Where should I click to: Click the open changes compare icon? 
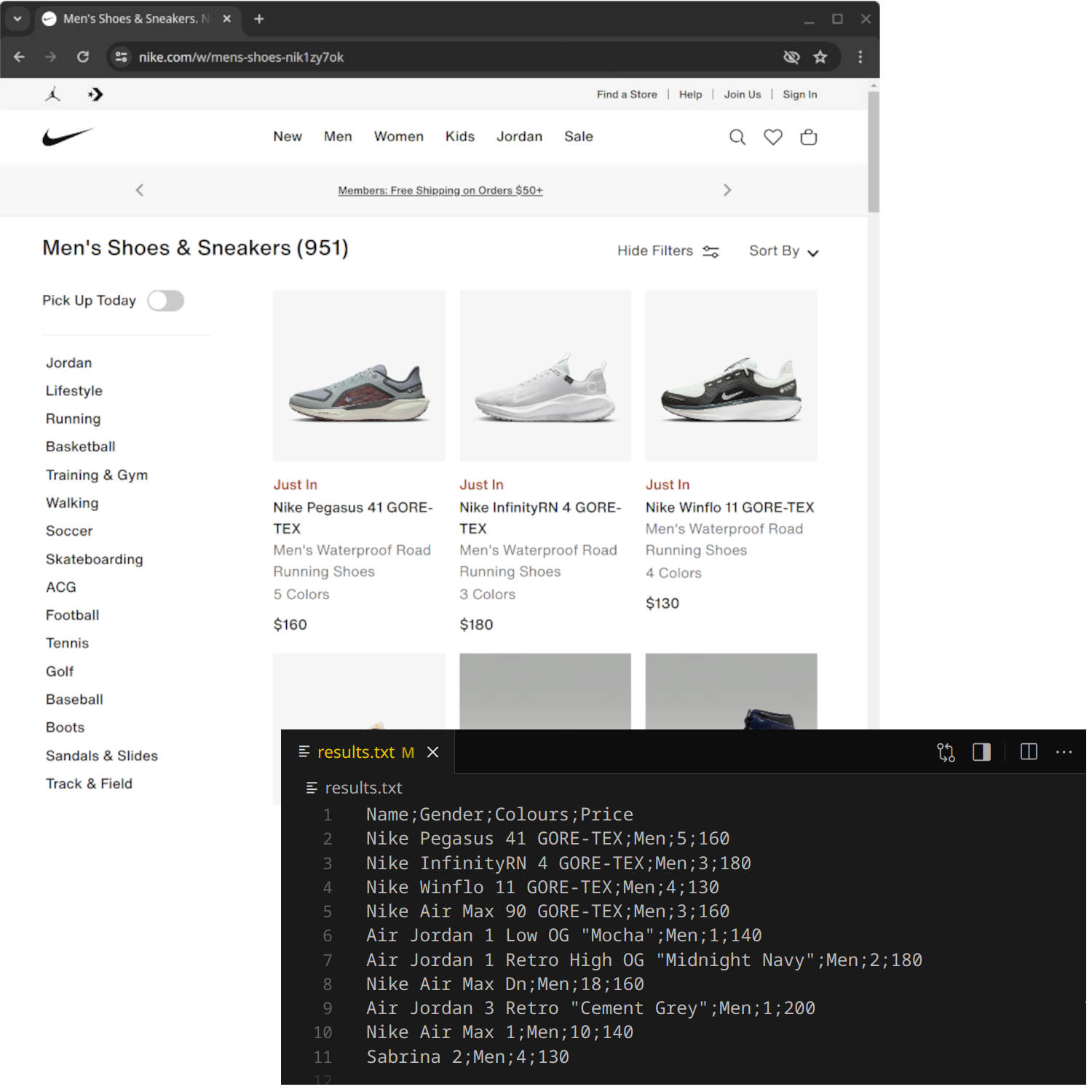pyautogui.click(x=945, y=752)
